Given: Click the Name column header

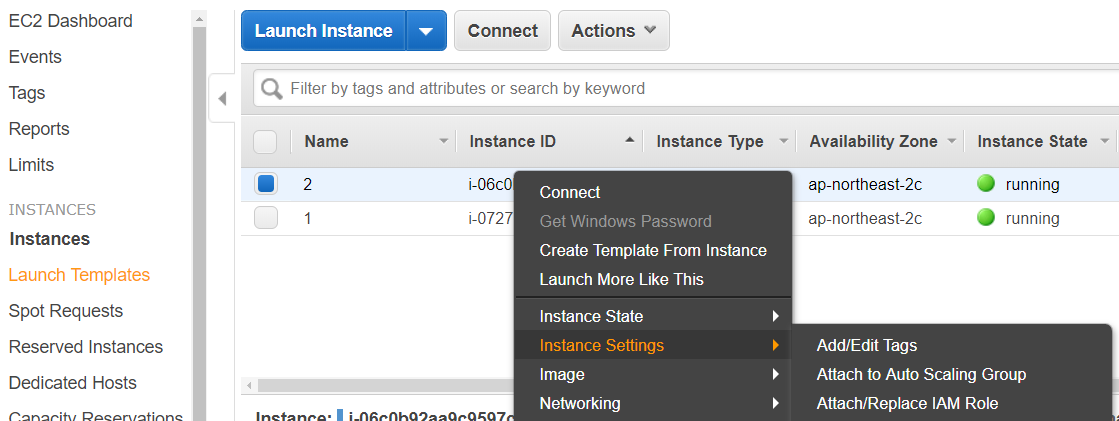Looking at the screenshot, I should [x=326, y=141].
